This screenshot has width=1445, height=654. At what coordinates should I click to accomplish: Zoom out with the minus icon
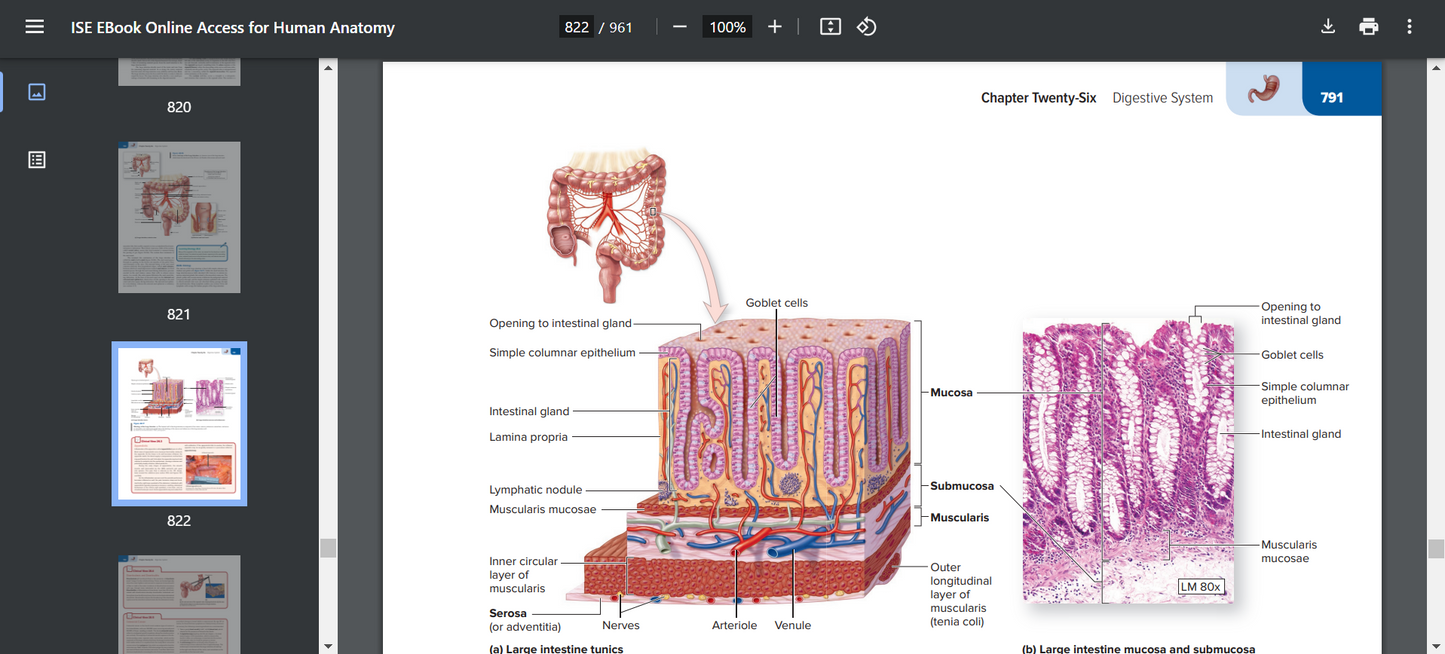pos(679,26)
